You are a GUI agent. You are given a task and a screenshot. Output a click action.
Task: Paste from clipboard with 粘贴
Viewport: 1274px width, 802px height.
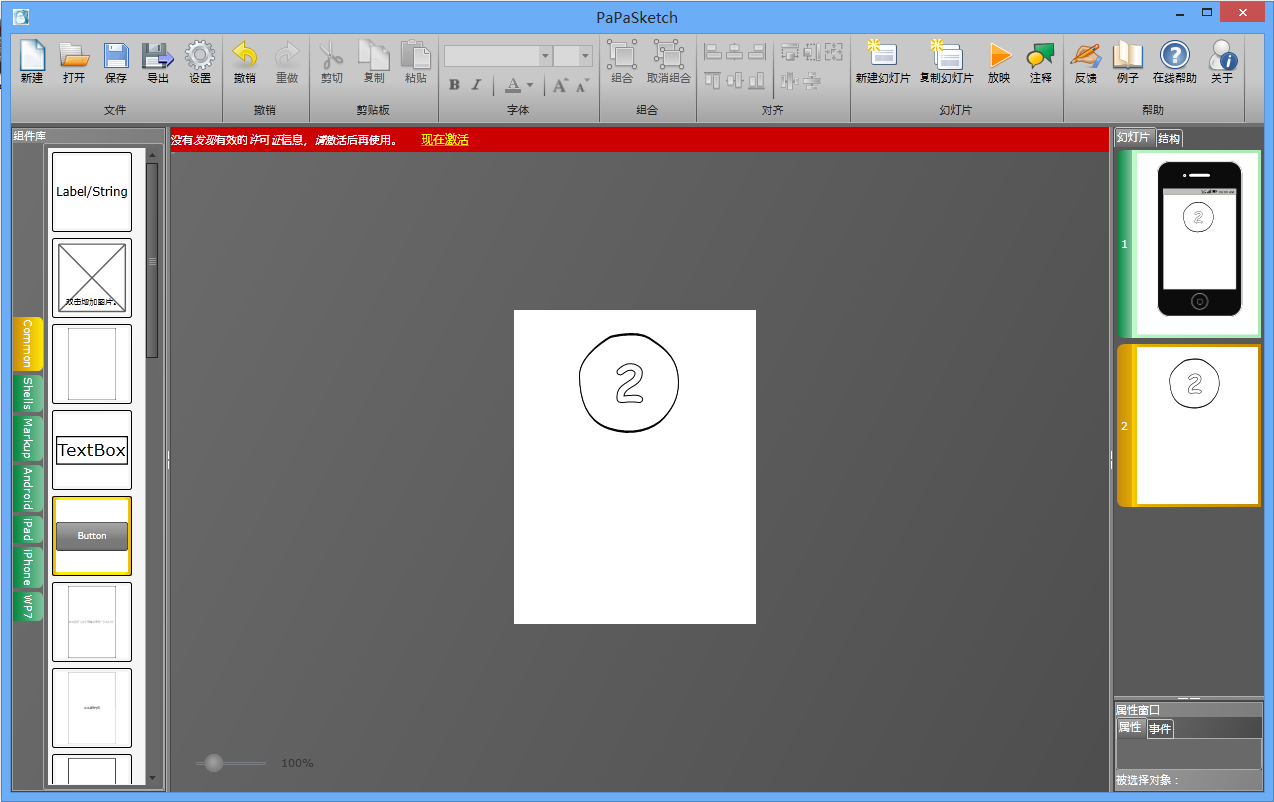(x=416, y=62)
